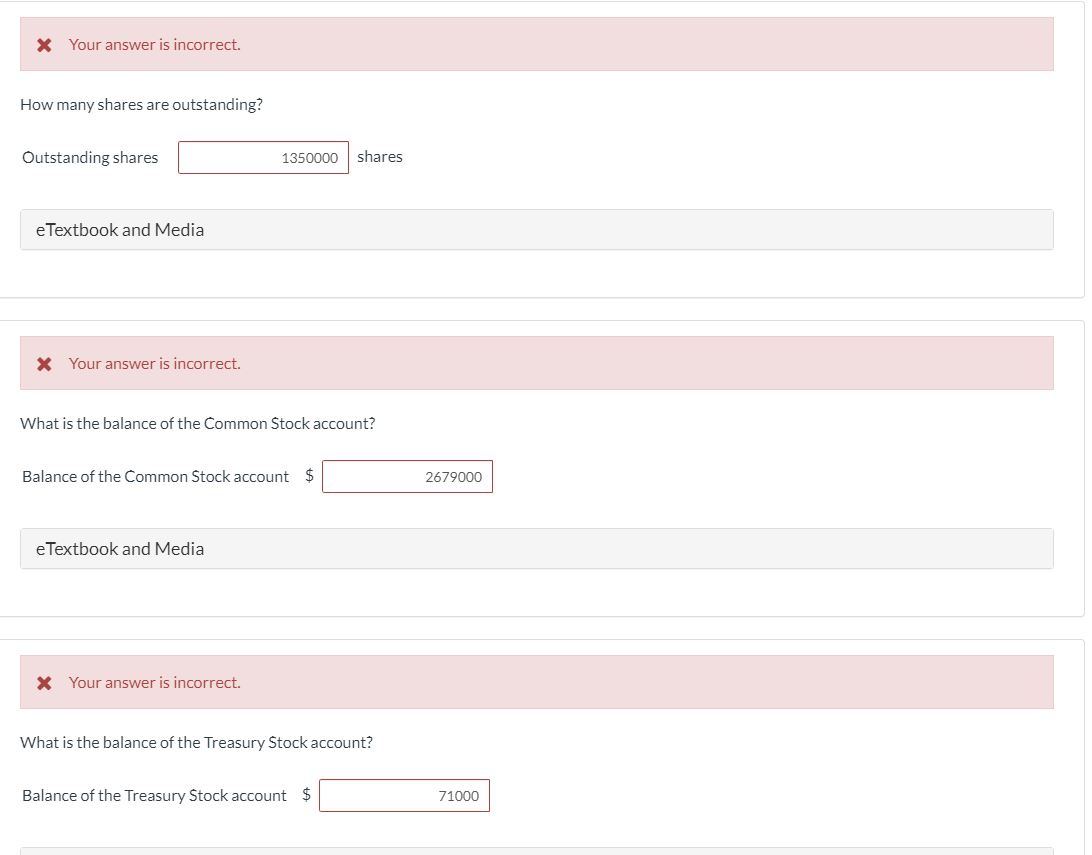
Task: Click the 'shares' unit text after the input
Action: pos(380,157)
